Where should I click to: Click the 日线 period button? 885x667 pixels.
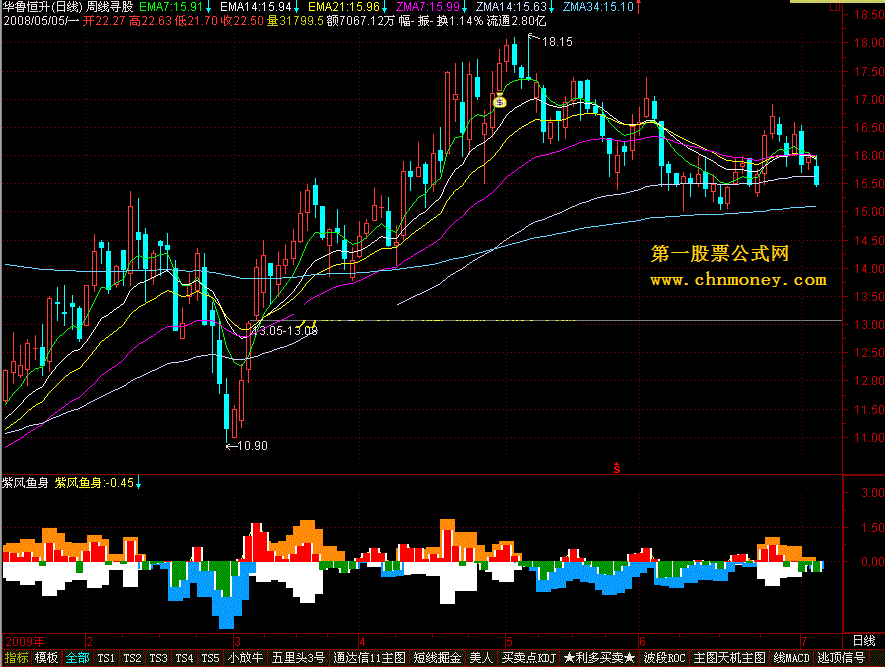[x=864, y=641]
